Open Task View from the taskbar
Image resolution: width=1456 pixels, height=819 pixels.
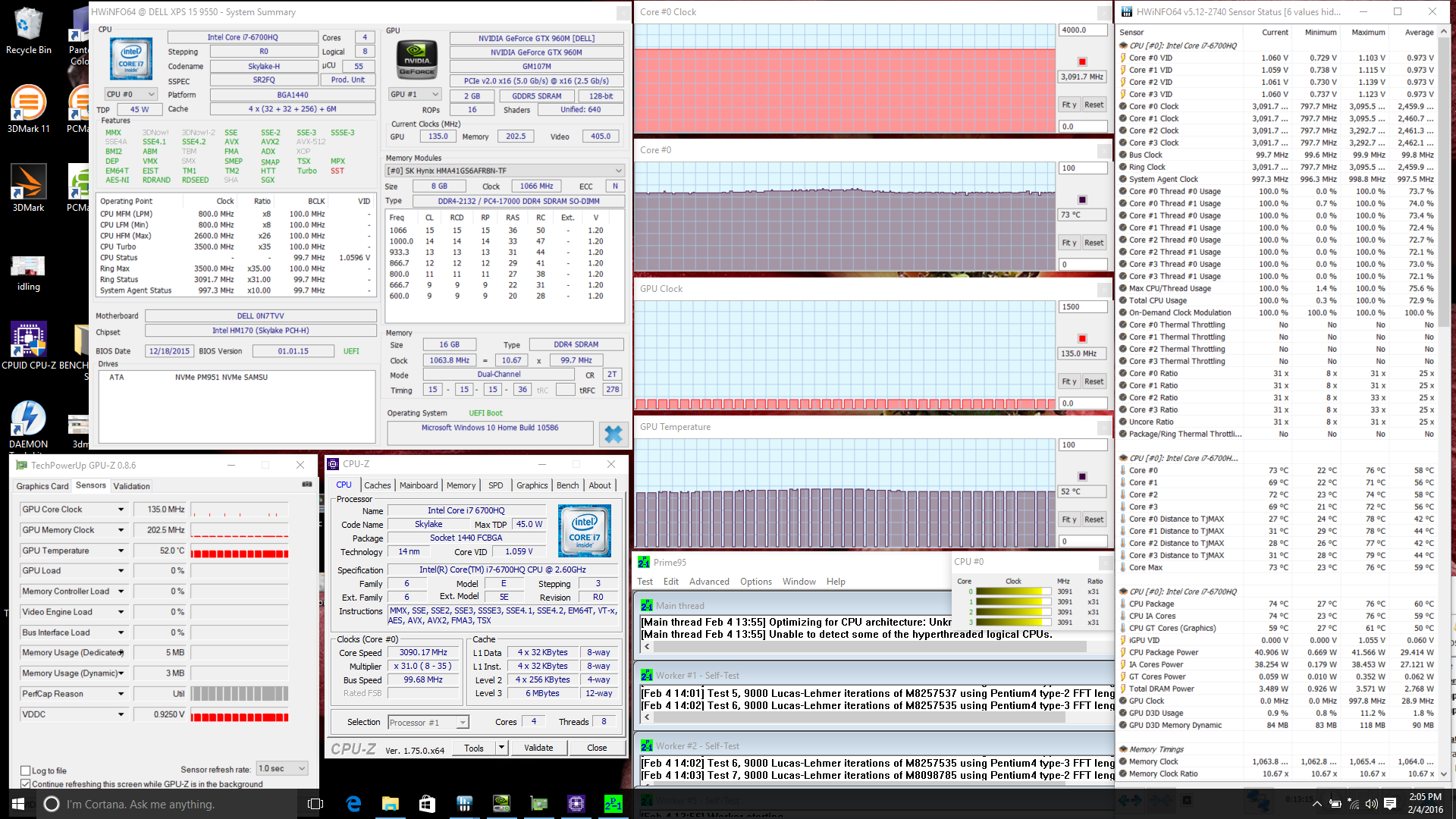coord(315,804)
